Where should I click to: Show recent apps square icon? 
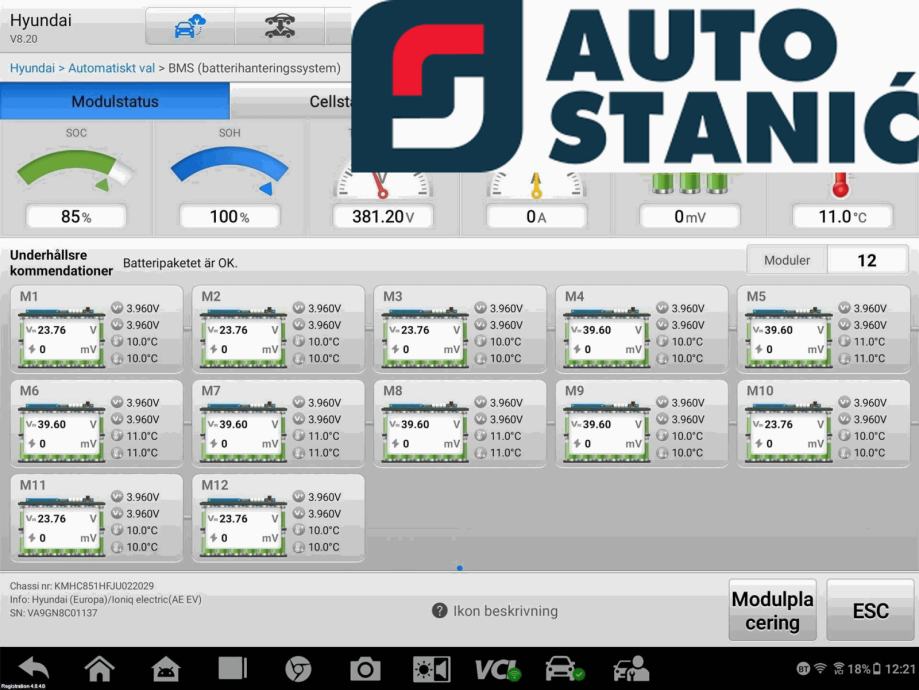click(233, 668)
